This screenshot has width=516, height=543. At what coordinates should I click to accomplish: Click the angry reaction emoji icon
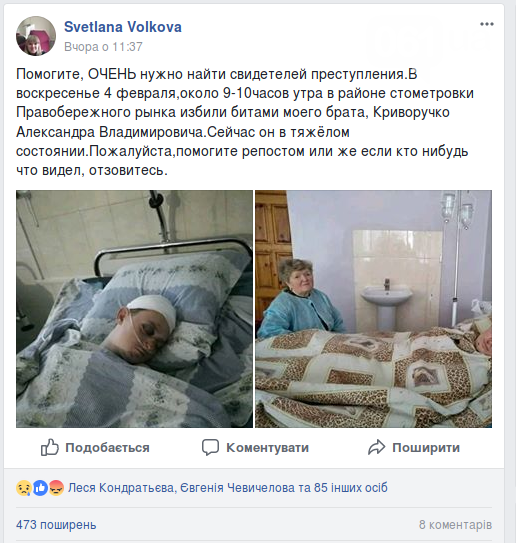[x=56, y=488]
